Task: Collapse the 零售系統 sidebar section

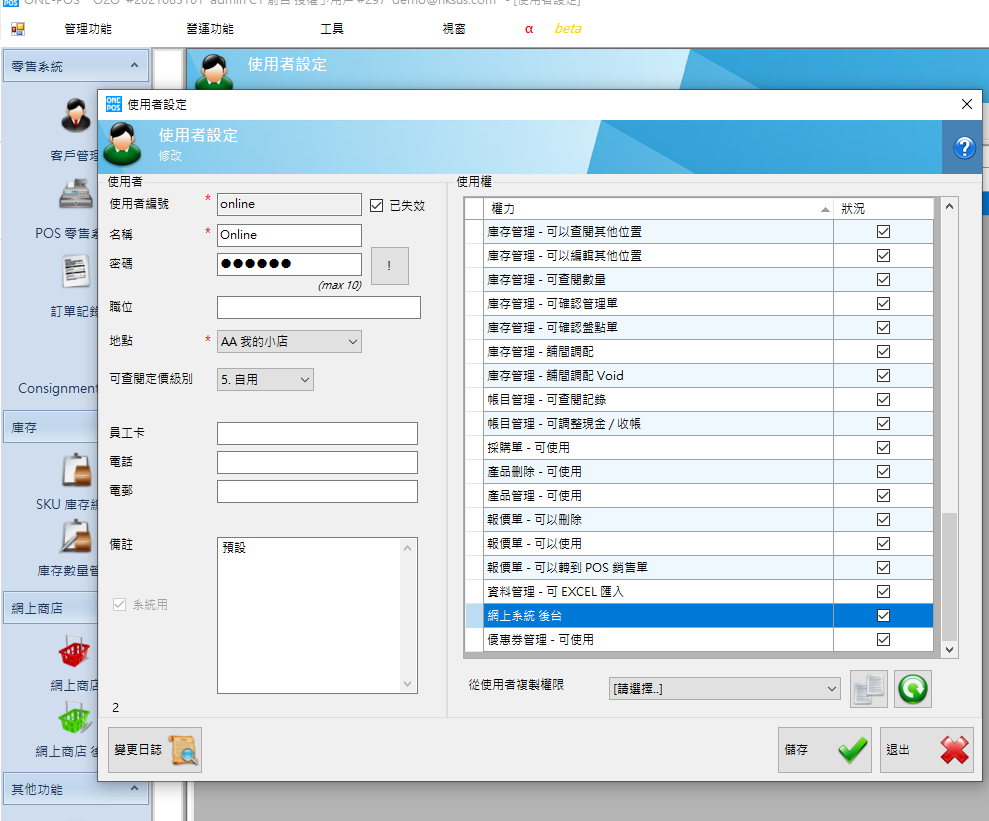Action: pos(134,65)
